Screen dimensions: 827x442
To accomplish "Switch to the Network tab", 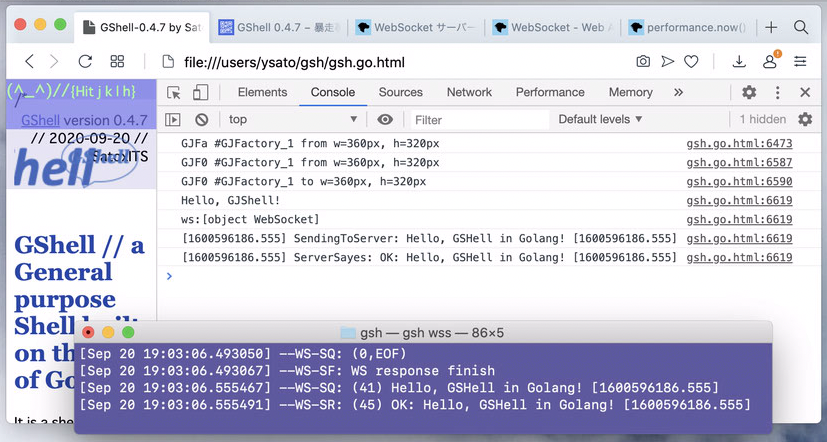I will (469, 93).
